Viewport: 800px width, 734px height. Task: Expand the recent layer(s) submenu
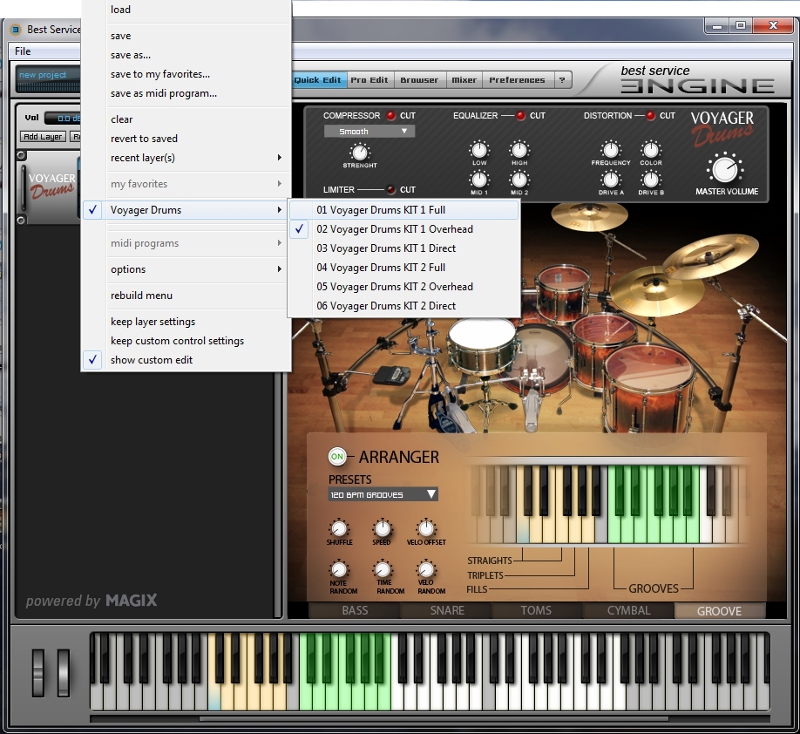tap(186, 158)
